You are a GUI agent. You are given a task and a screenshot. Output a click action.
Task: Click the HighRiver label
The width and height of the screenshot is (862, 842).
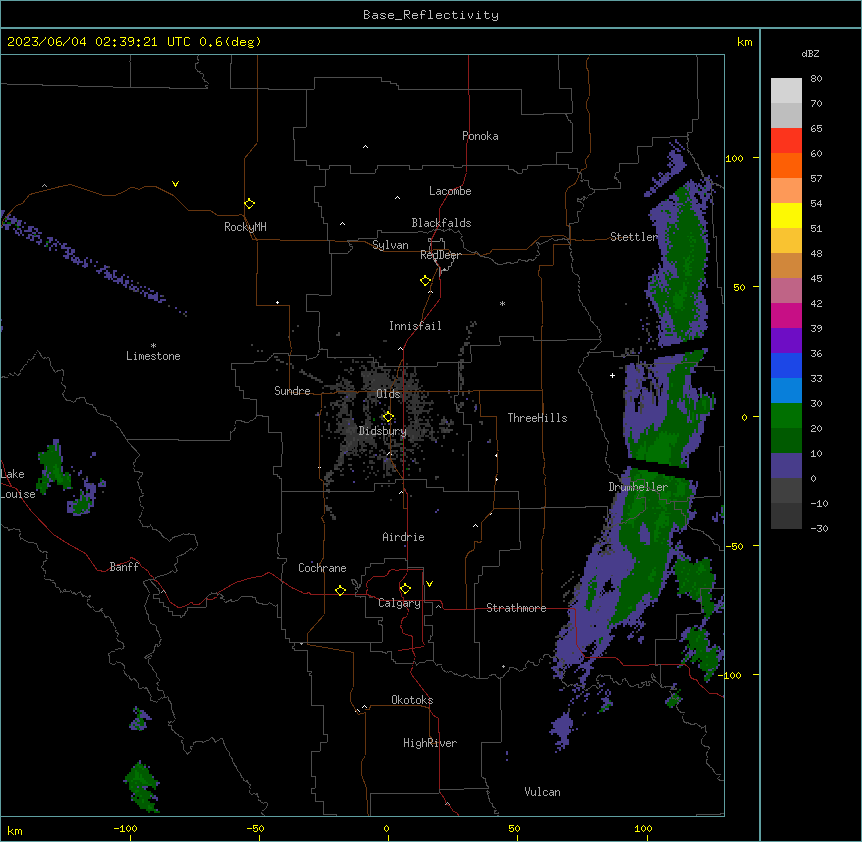click(x=430, y=743)
